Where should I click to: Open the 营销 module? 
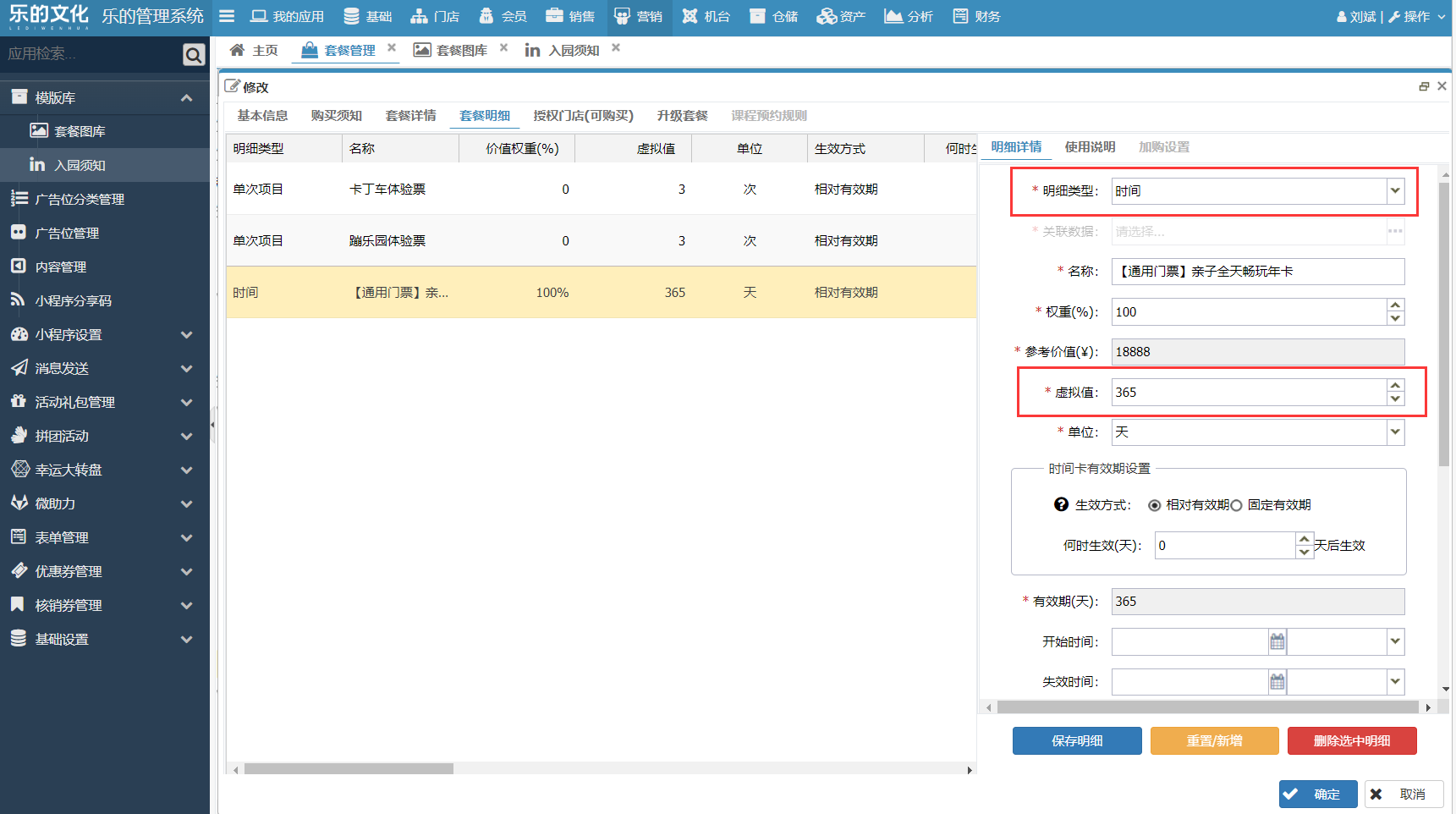(638, 16)
